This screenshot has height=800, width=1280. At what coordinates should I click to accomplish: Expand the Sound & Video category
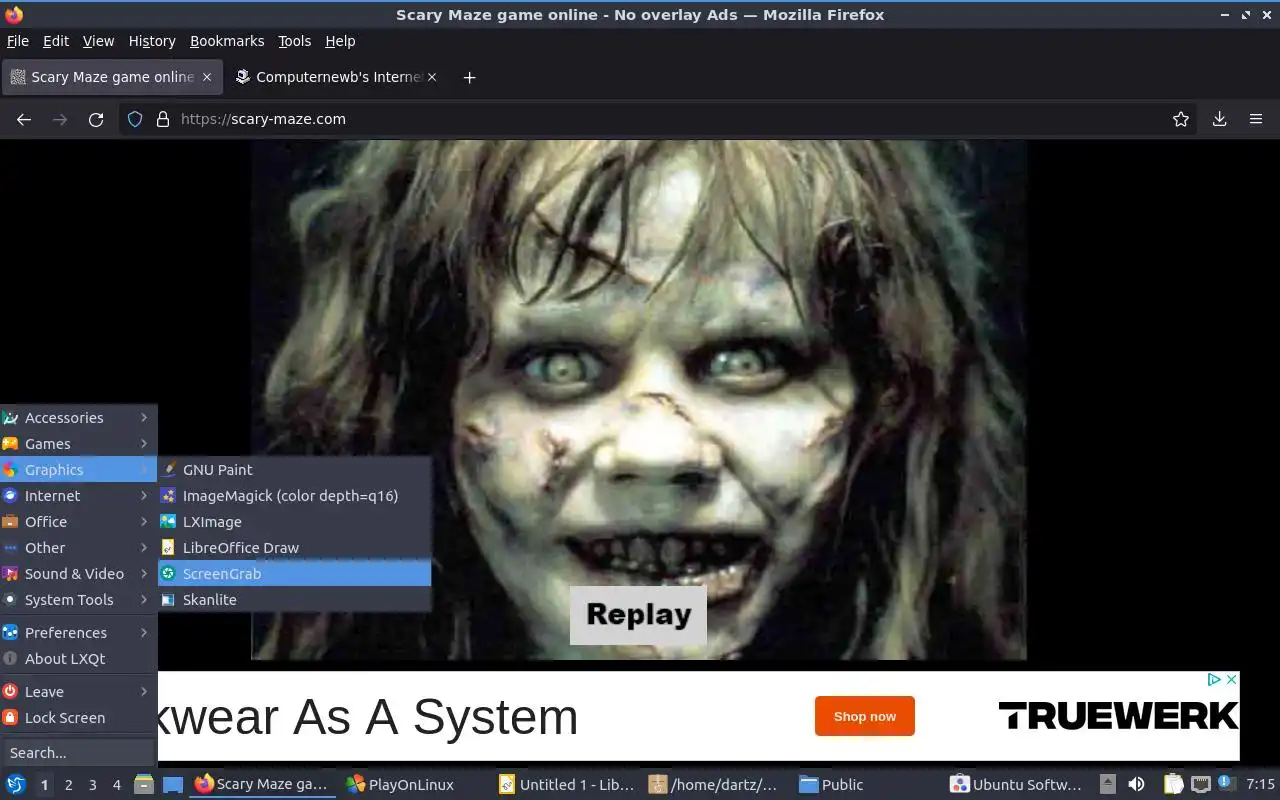click(77, 574)
